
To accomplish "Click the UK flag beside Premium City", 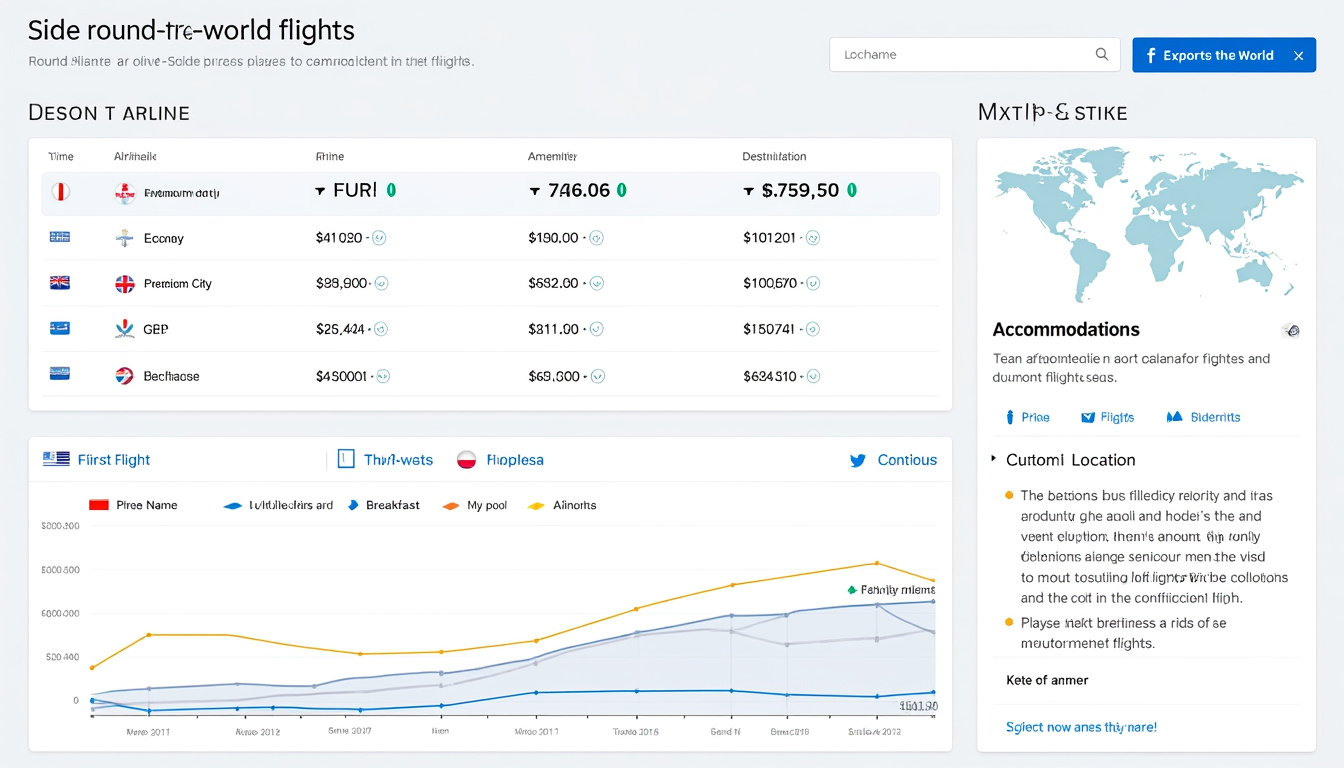I will pyautogui.click(x=125, y=284).
